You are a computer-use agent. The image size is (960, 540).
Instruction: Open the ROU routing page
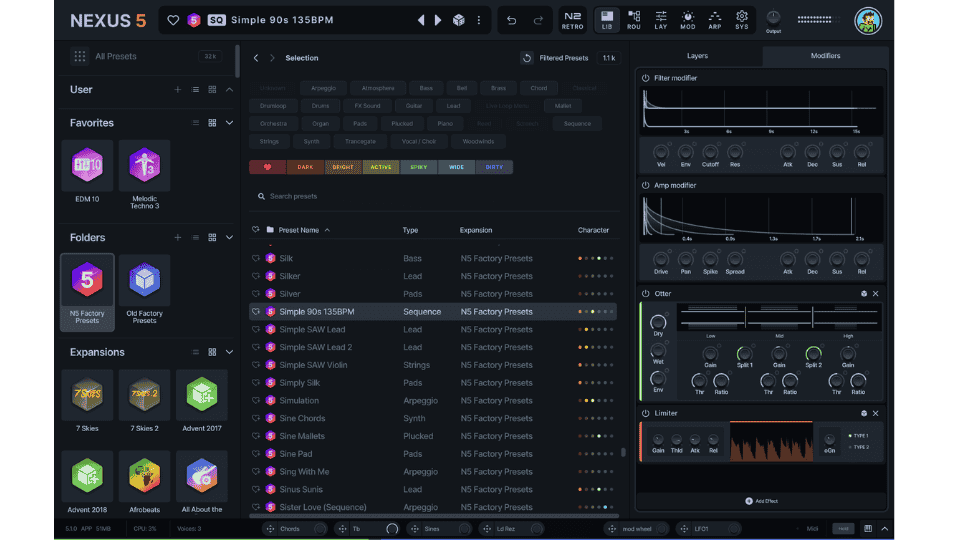[634, 20]
